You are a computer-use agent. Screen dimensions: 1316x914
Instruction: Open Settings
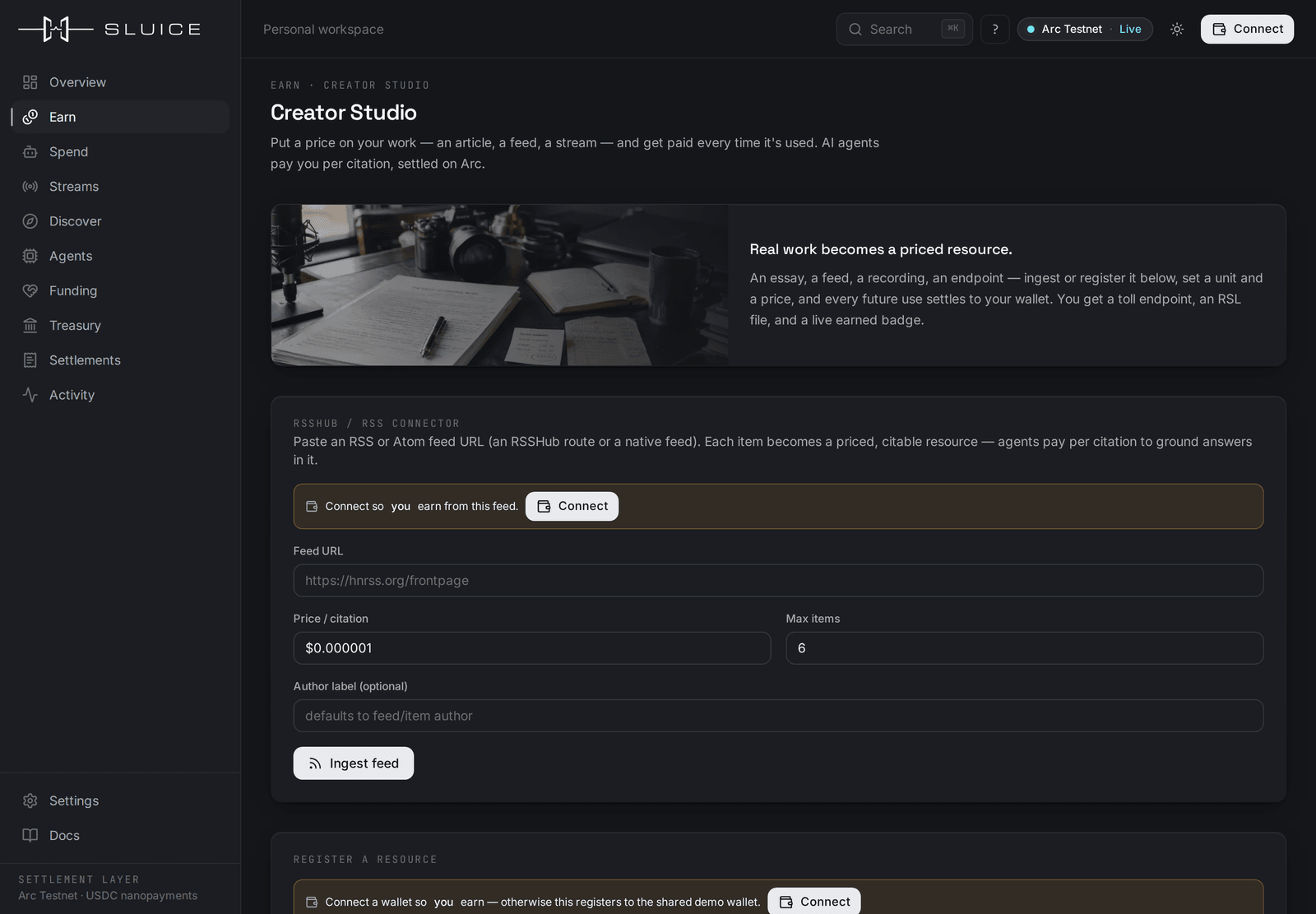point(120,800)
